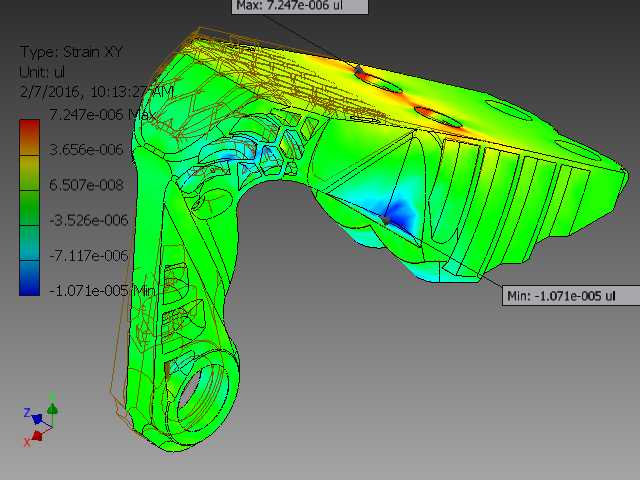Click the 3.656e-006 legend value
The width and height of the screenshot is (640, 480).
86,149
